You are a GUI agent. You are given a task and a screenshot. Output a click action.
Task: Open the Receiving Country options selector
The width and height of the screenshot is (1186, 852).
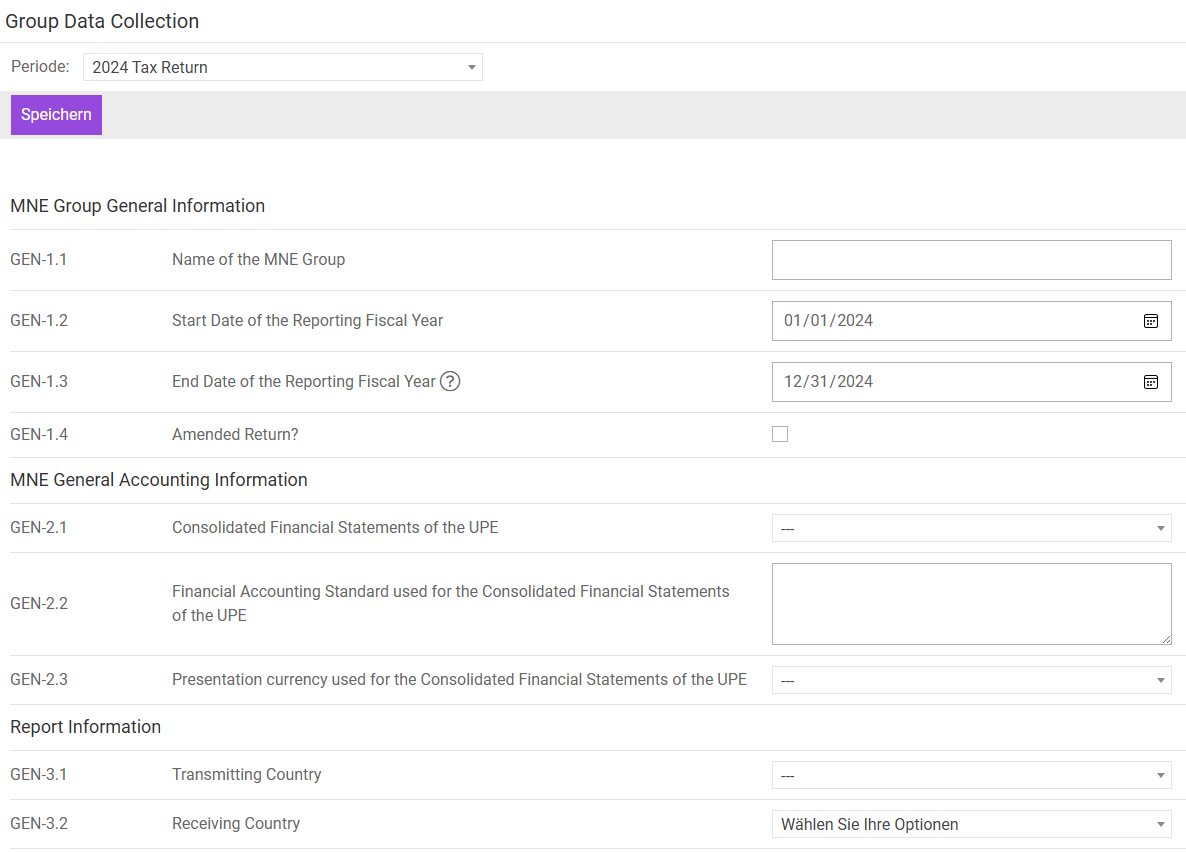click(x=970, y=824)
